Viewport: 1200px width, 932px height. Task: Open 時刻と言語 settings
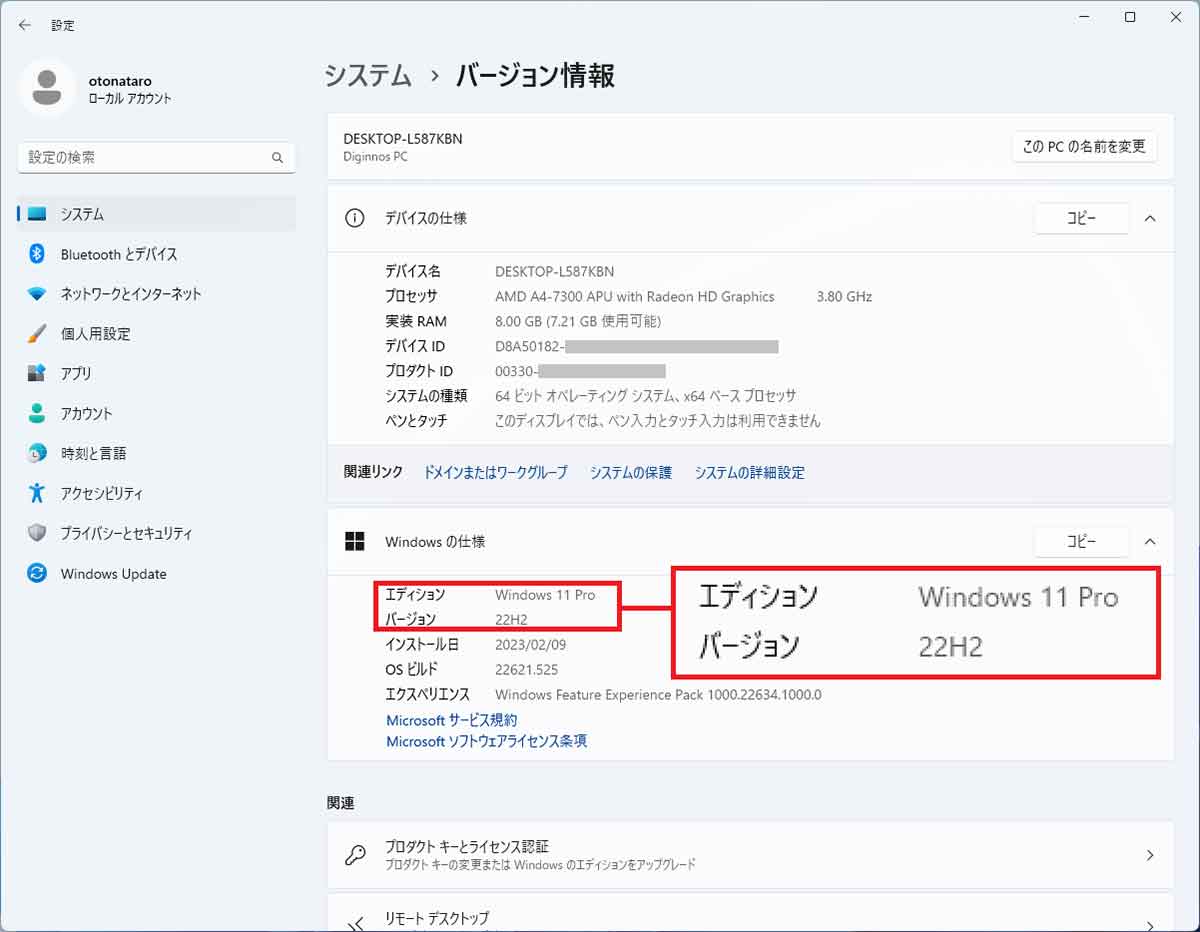(x=156, y=453)
